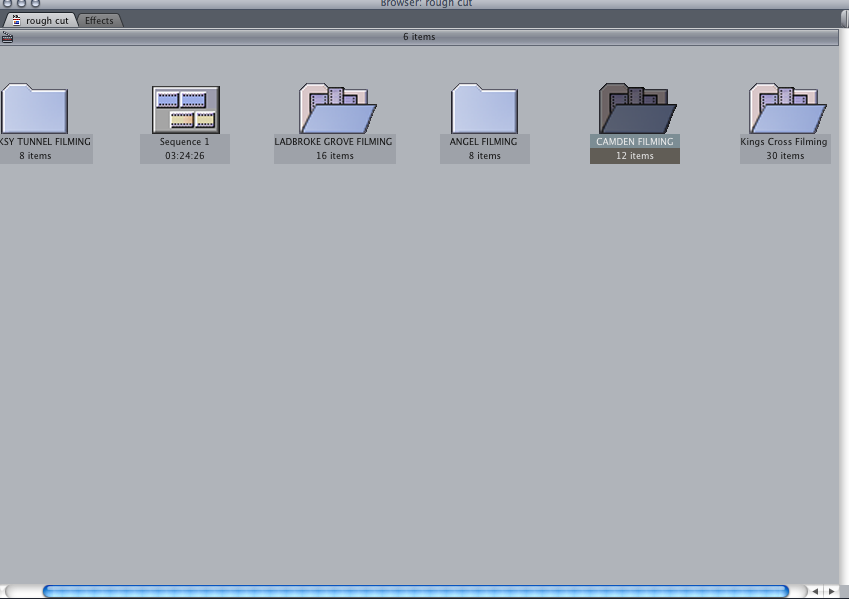The image size is (849, 599).
Task: Click the scroll right arrow button
Action: [x=831, y=591]
